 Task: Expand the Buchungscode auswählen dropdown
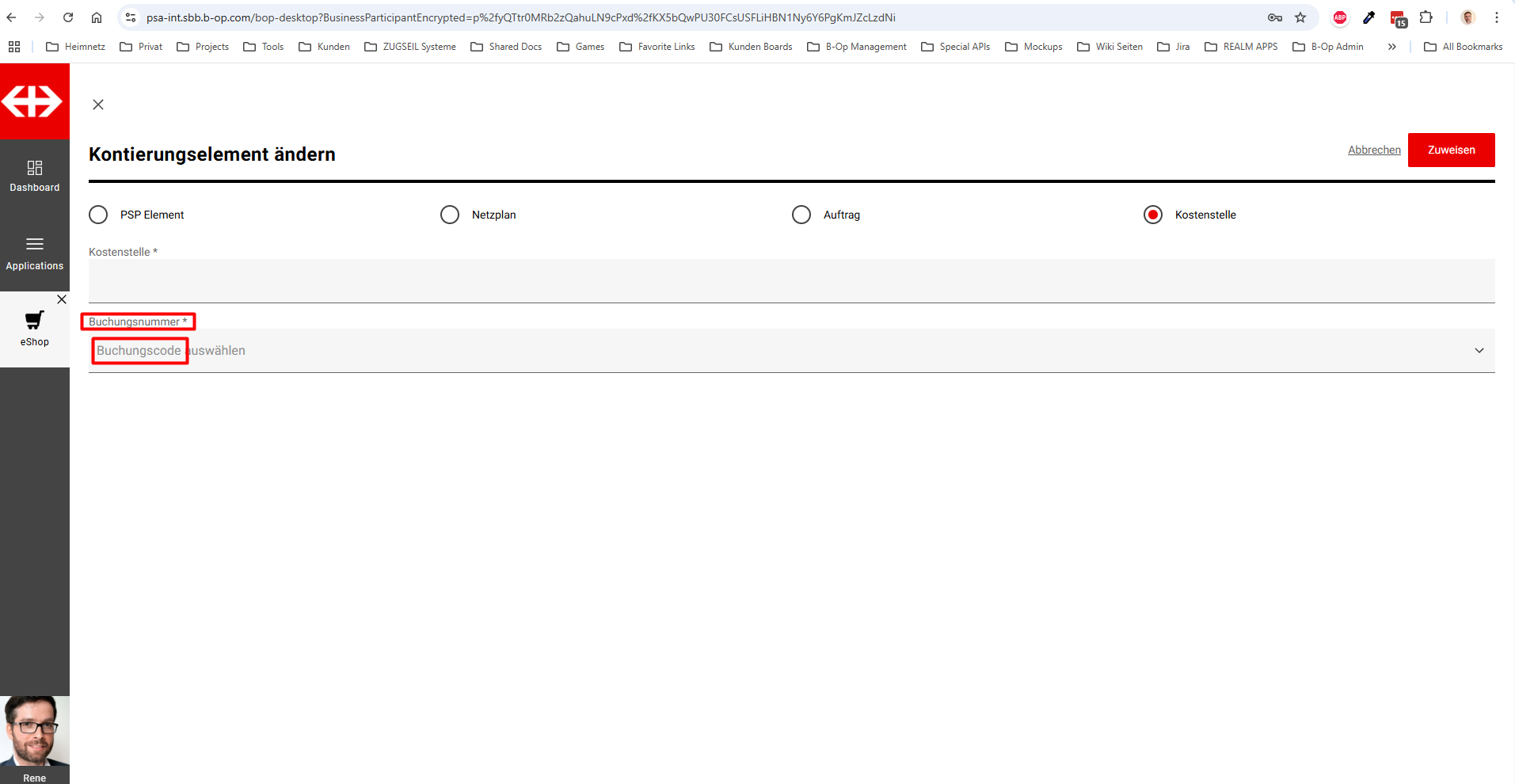coord(1479,351)
